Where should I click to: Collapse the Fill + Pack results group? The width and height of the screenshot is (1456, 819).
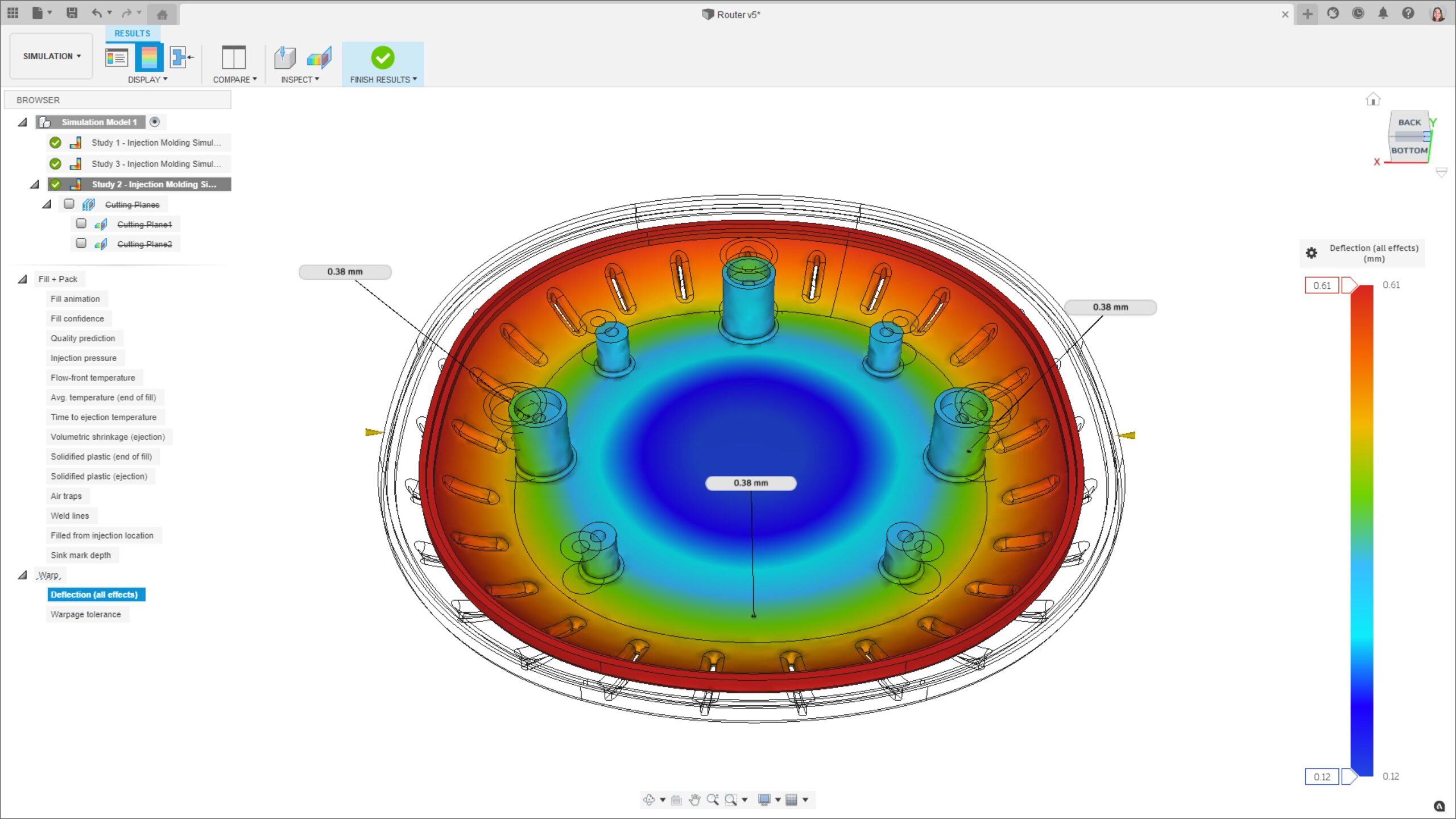(23, 279)
